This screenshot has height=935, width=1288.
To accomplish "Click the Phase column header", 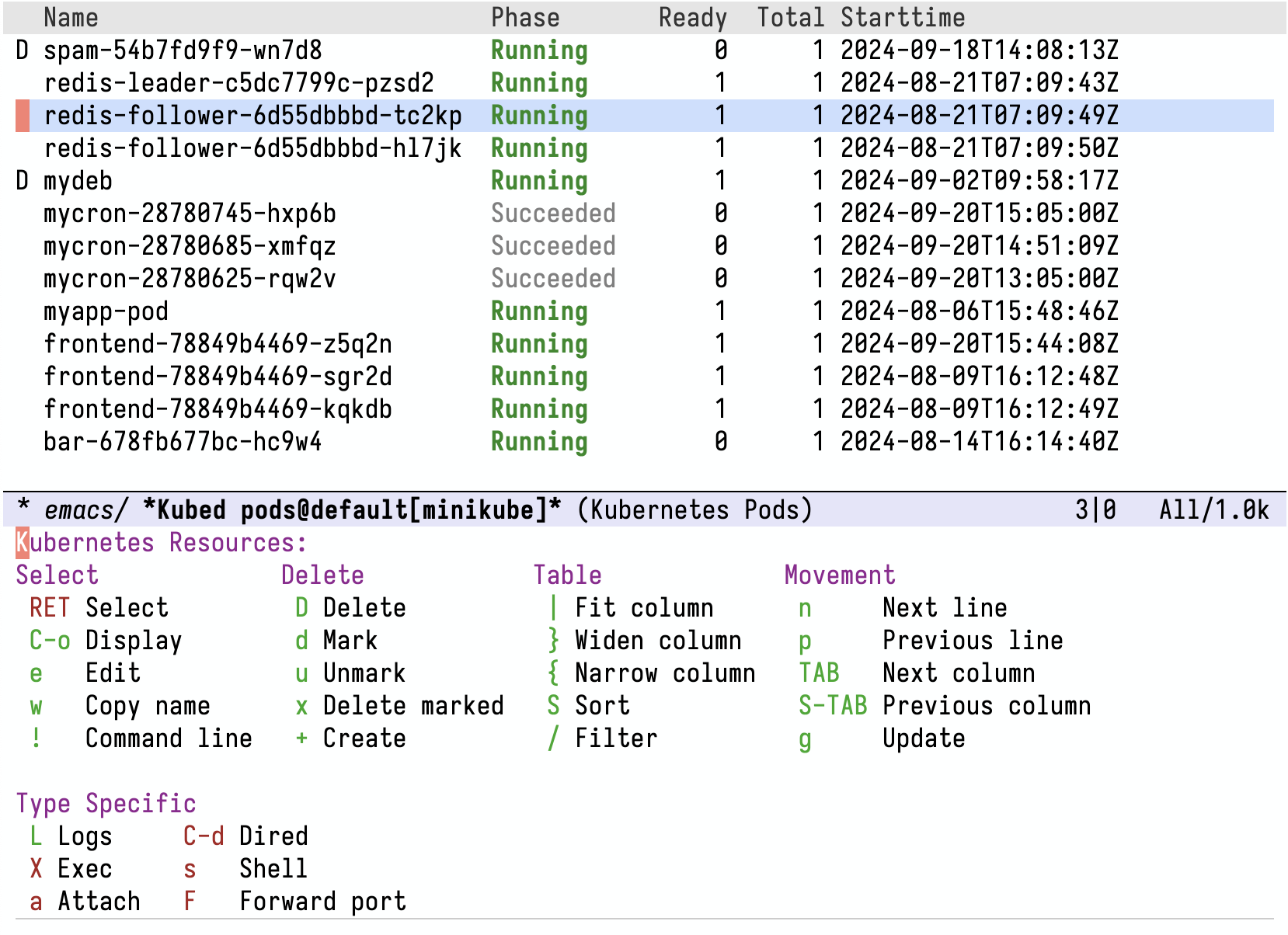I will tap(525, 18).
